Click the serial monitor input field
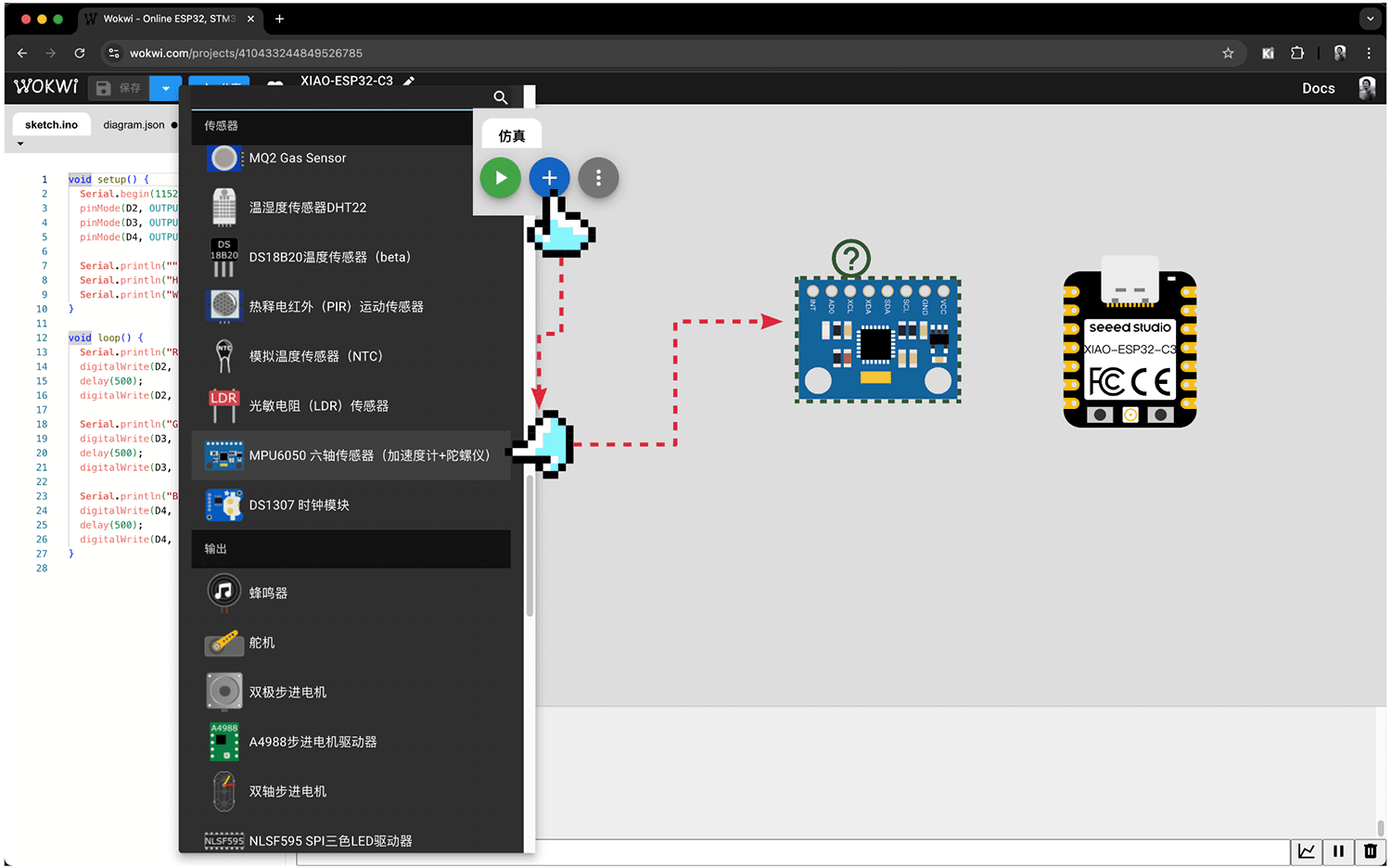The height and width of the screenshot is (868, 1391). [x=793, y=852]
